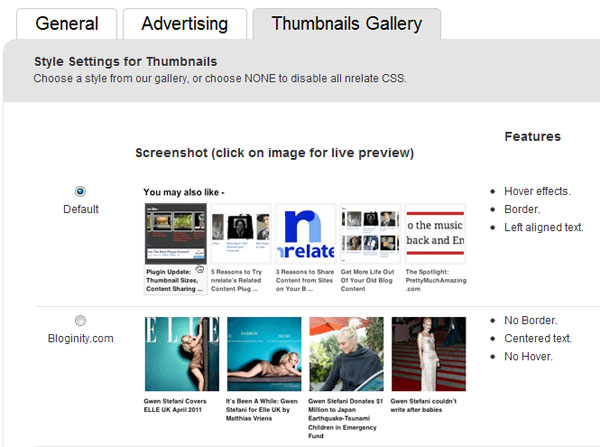Open the Elle UK by Matthias Vriens image
This screenshot has height=447, width=600.
[x=264, y=354]
